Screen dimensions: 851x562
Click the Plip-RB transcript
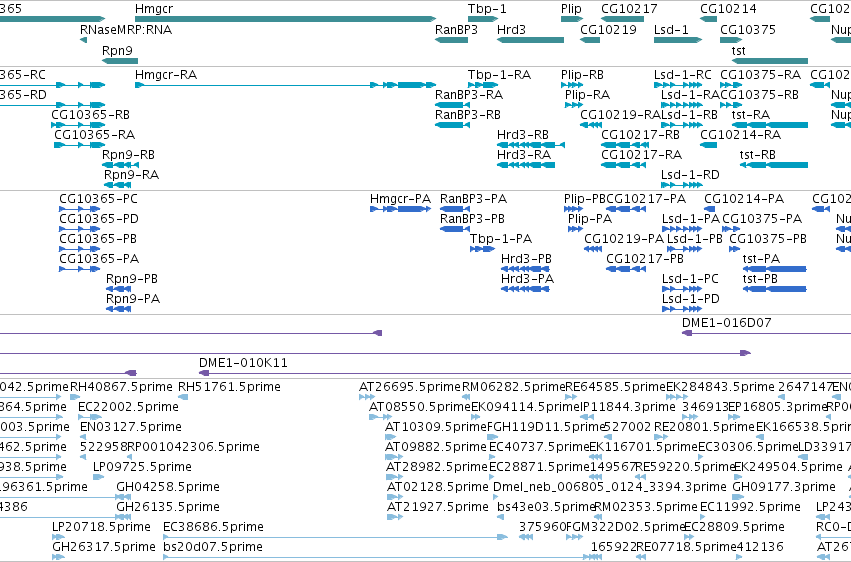572,85
